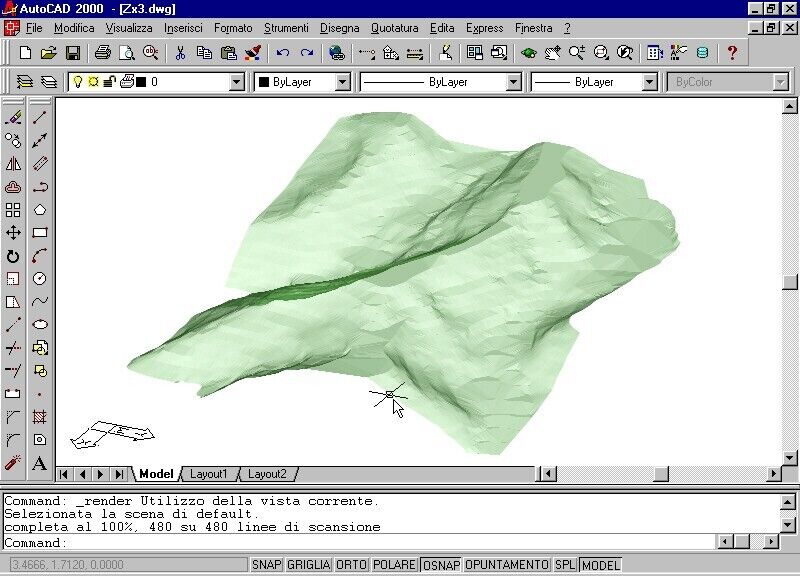This screenshot has width=800, height=576.
Task: Toggle MODEL space button
Action: 601,565
